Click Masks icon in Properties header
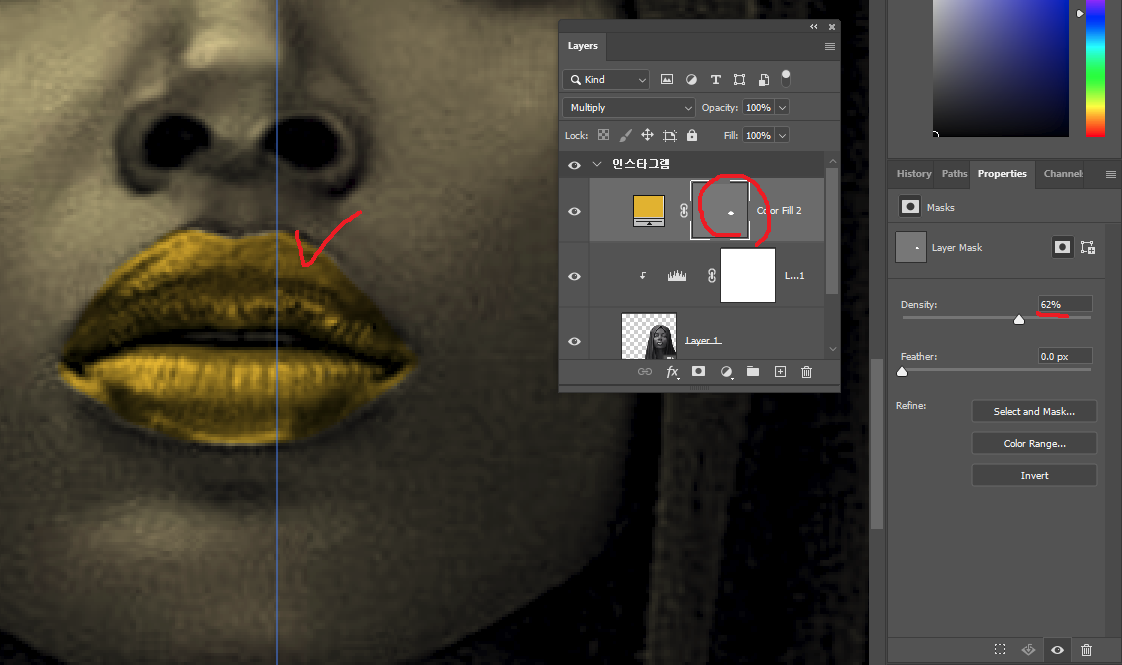 910,207
